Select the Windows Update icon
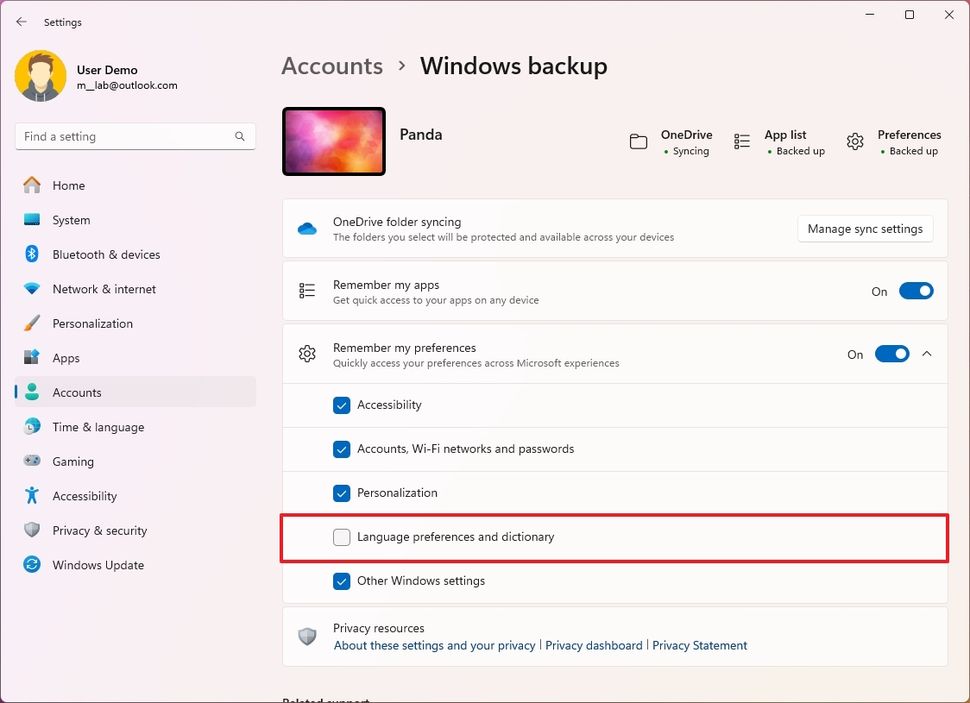The width and height of the screenshot is (970, 703). point(32,565)
